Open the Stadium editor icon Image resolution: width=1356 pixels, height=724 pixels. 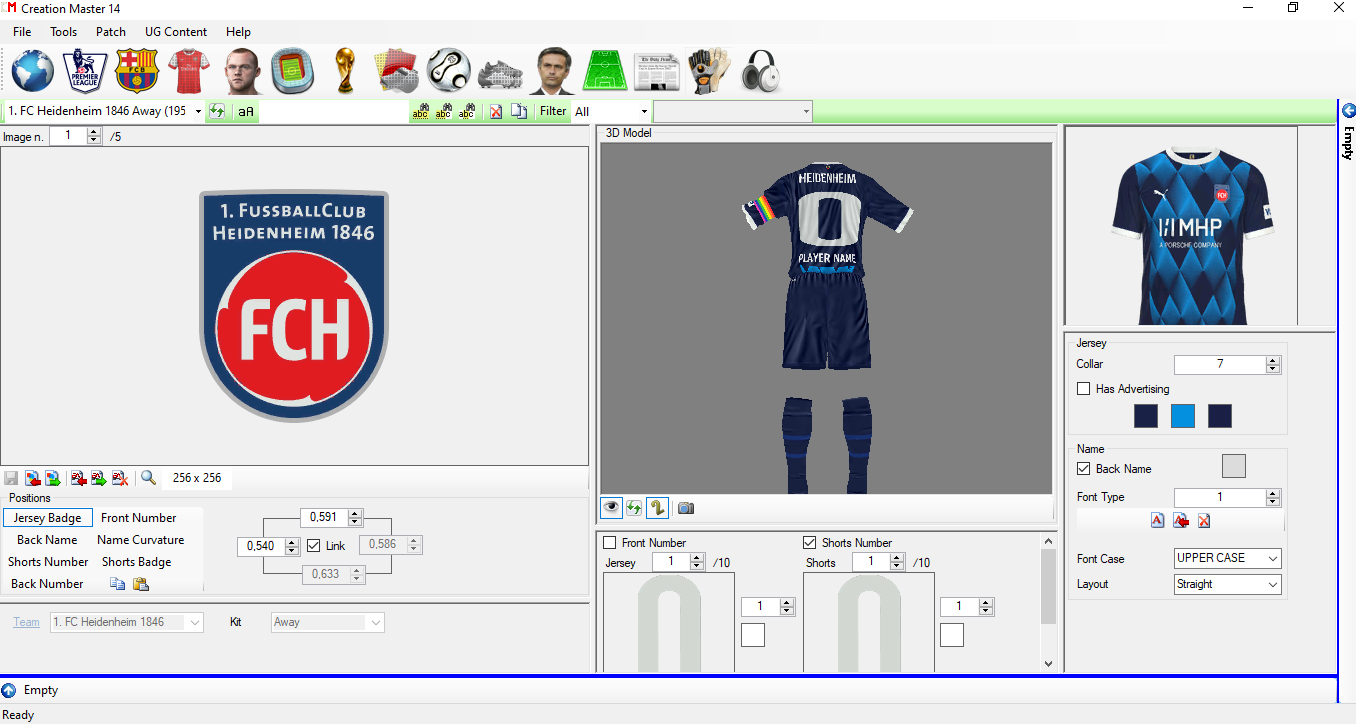pyautogui.click(x=293, y=71)
